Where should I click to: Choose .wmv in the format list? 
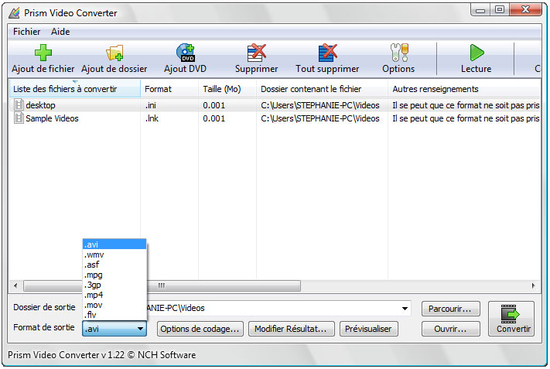tap(114, 254)
